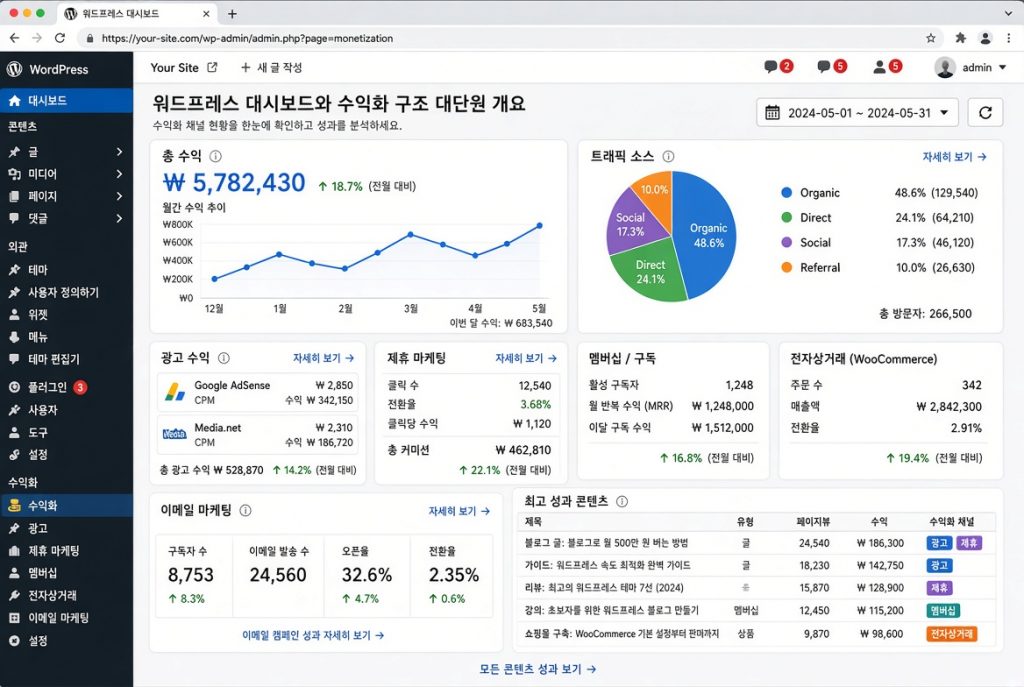
Task: Click 자세히 보기 in the 트래픽 소스 card
Action: [x=954, y=157]
